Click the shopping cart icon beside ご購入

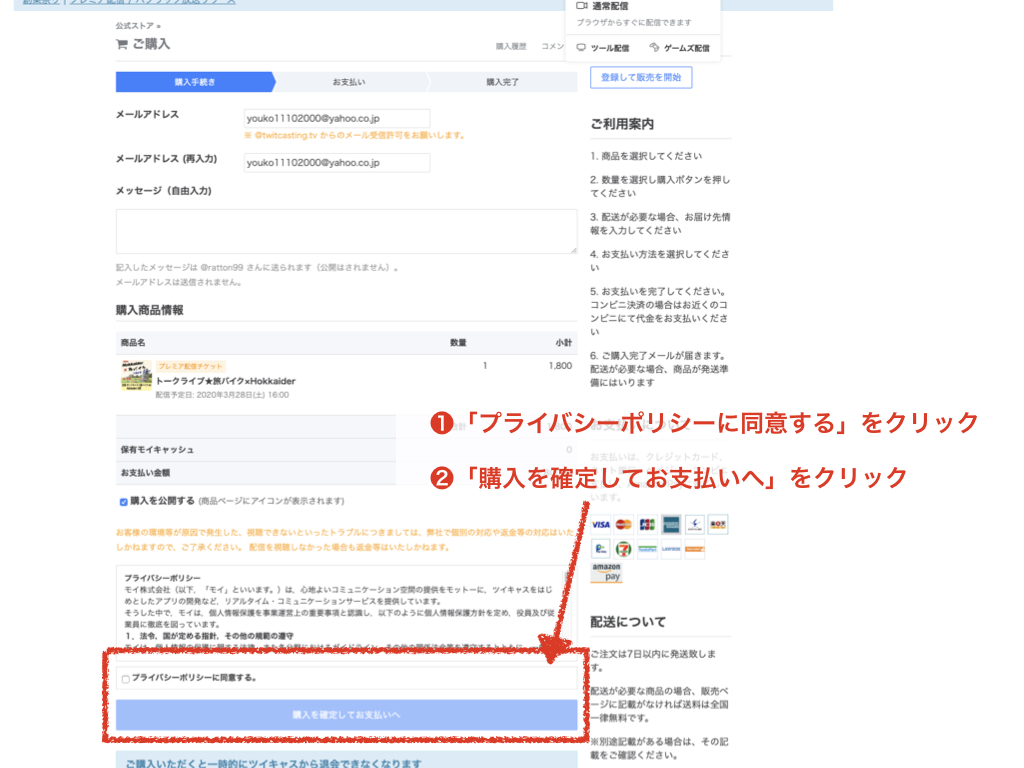[x=122, y=44]
